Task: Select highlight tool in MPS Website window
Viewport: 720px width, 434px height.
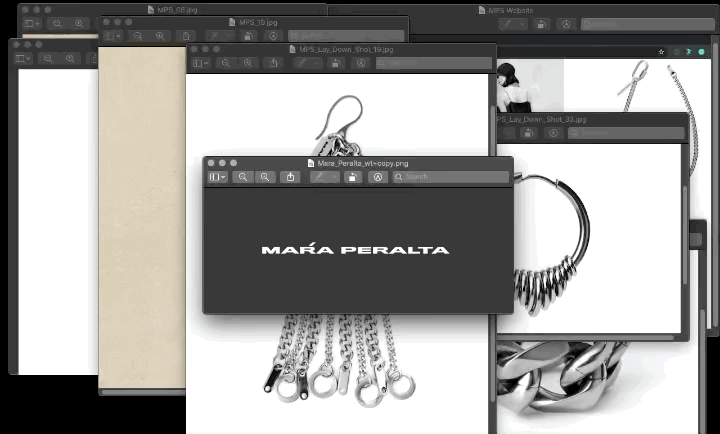Action: pos(508,24)
